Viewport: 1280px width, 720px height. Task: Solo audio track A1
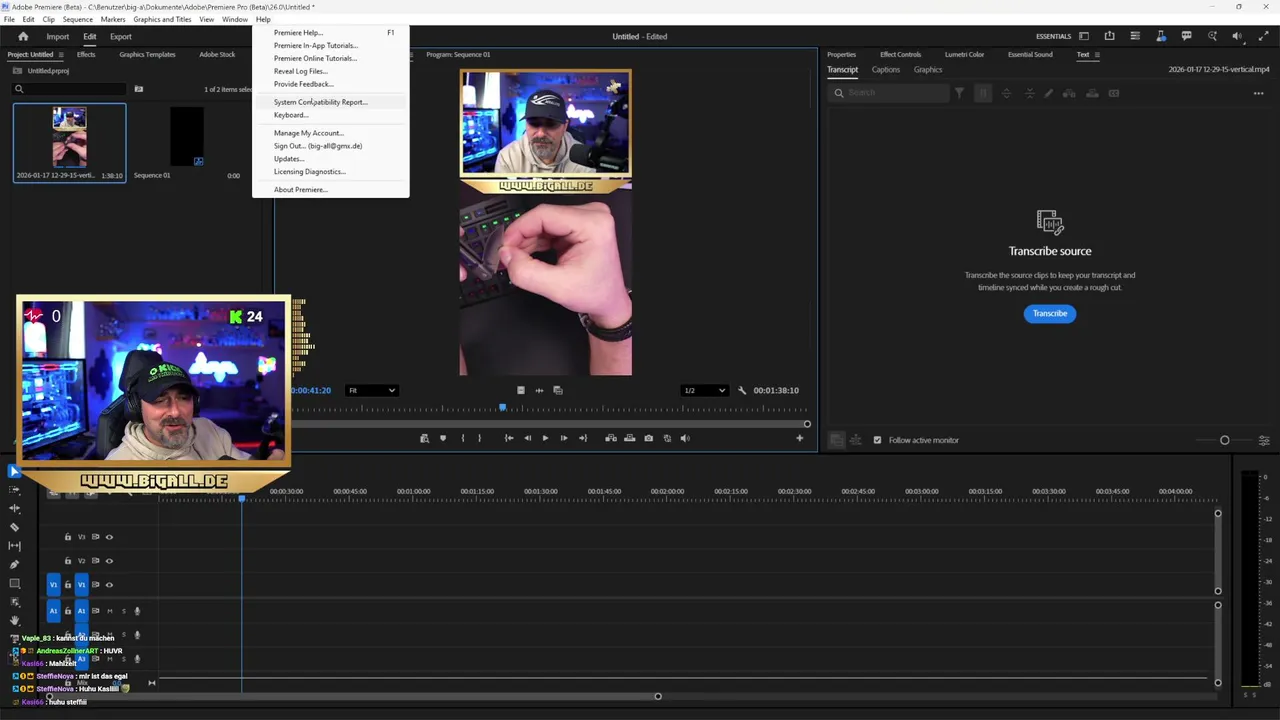tap(123, 611)
